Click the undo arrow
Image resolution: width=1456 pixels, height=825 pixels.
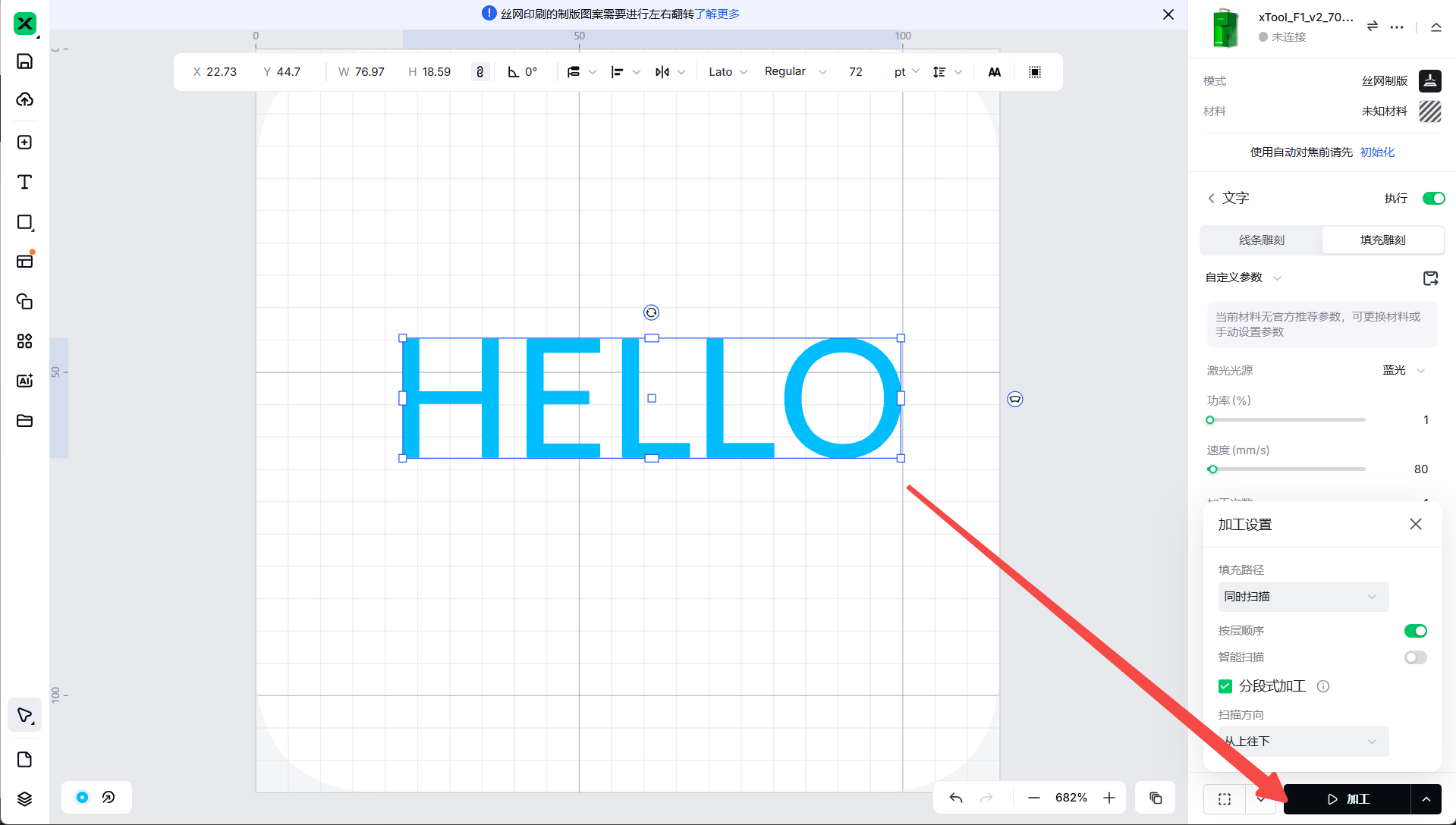956,798
